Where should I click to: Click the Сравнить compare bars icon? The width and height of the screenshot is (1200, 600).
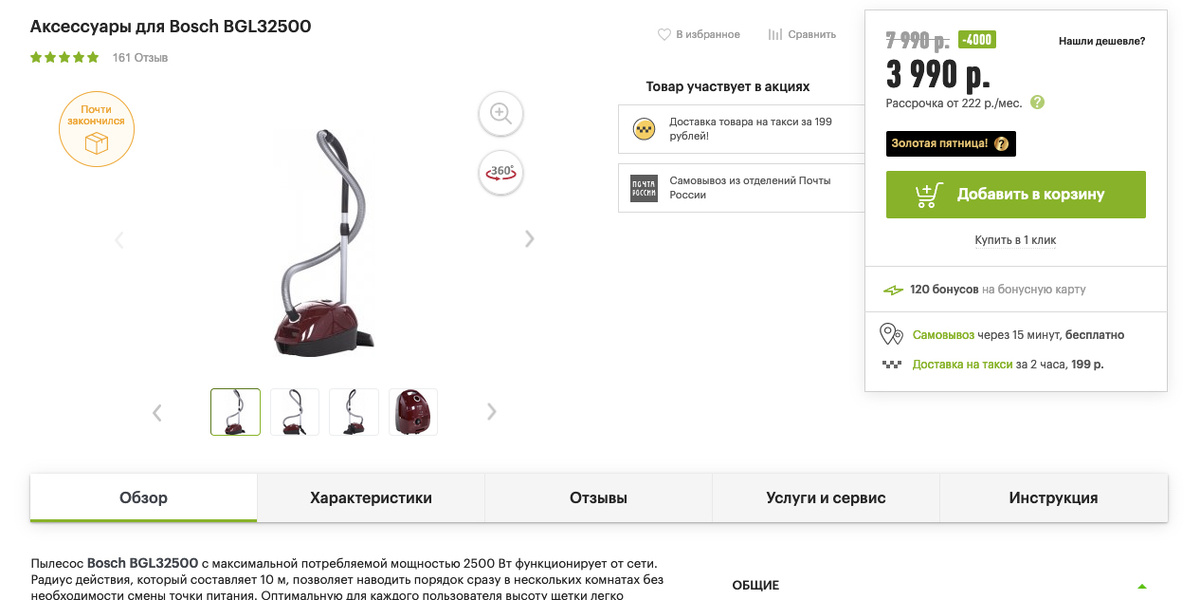775,34
